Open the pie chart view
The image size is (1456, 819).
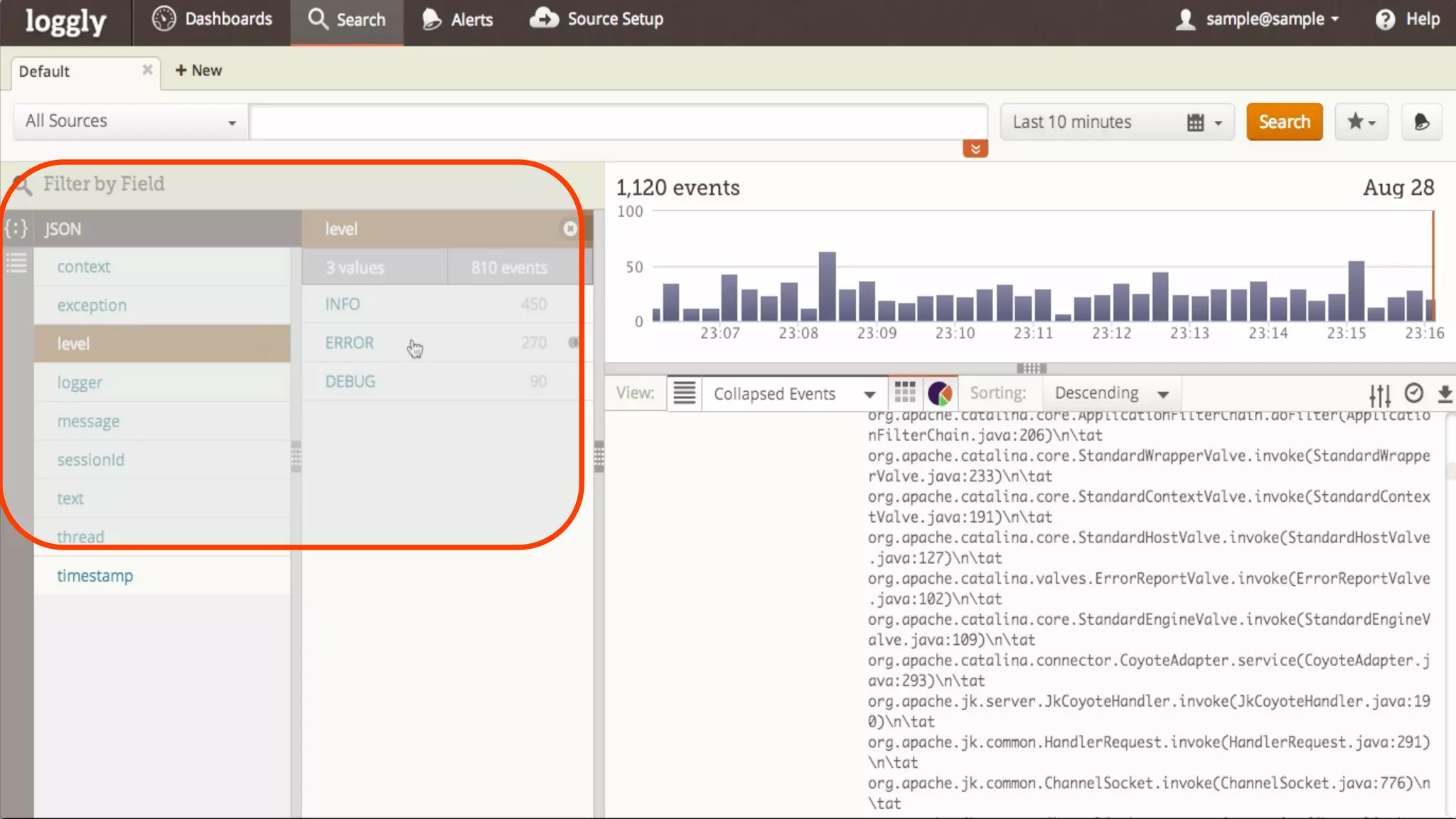coord(940,392)
